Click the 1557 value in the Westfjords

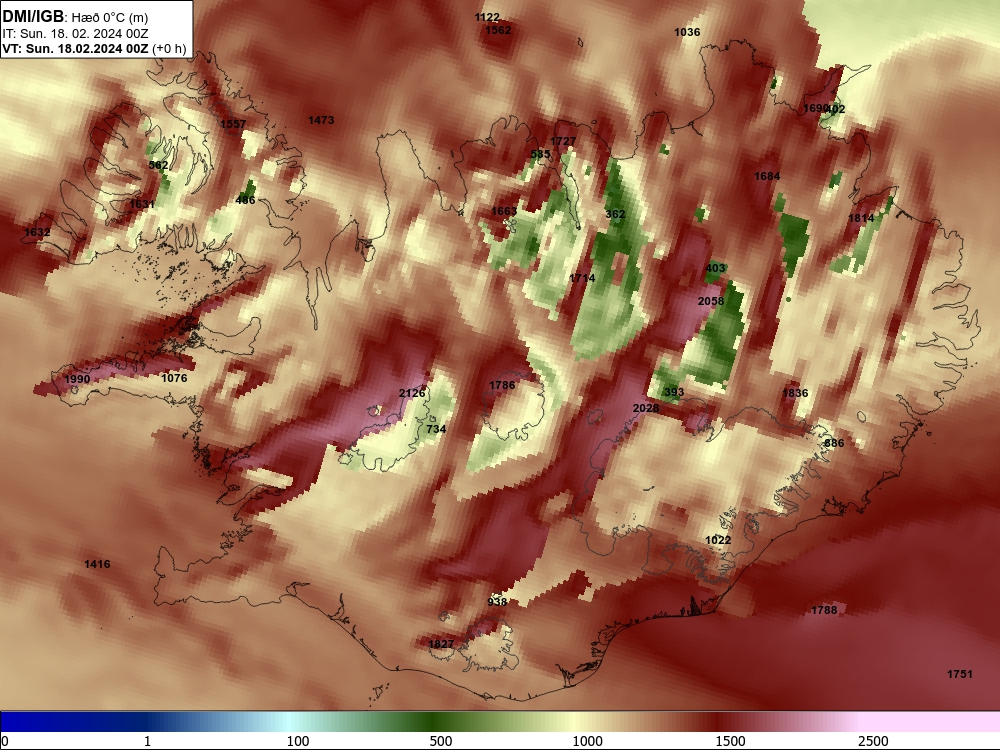[233, 124]
